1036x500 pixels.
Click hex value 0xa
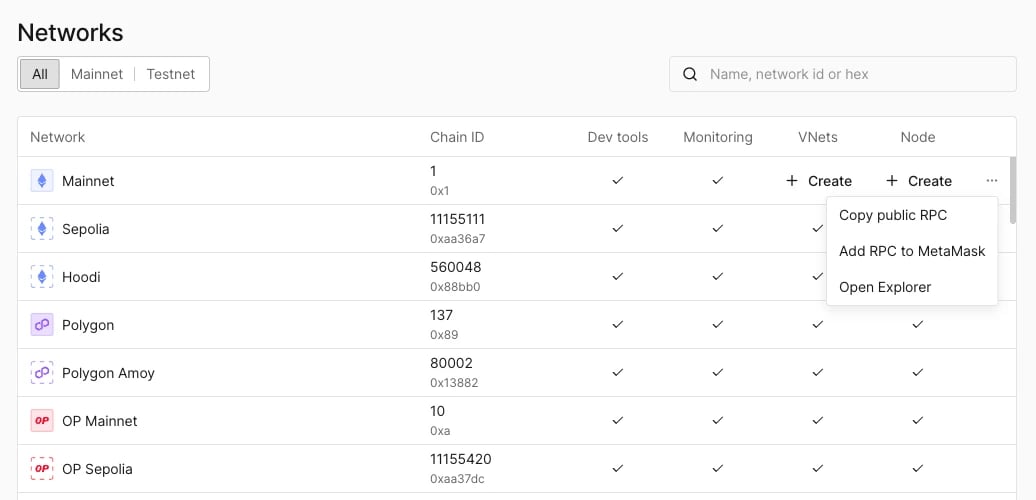tap(440, 431)
